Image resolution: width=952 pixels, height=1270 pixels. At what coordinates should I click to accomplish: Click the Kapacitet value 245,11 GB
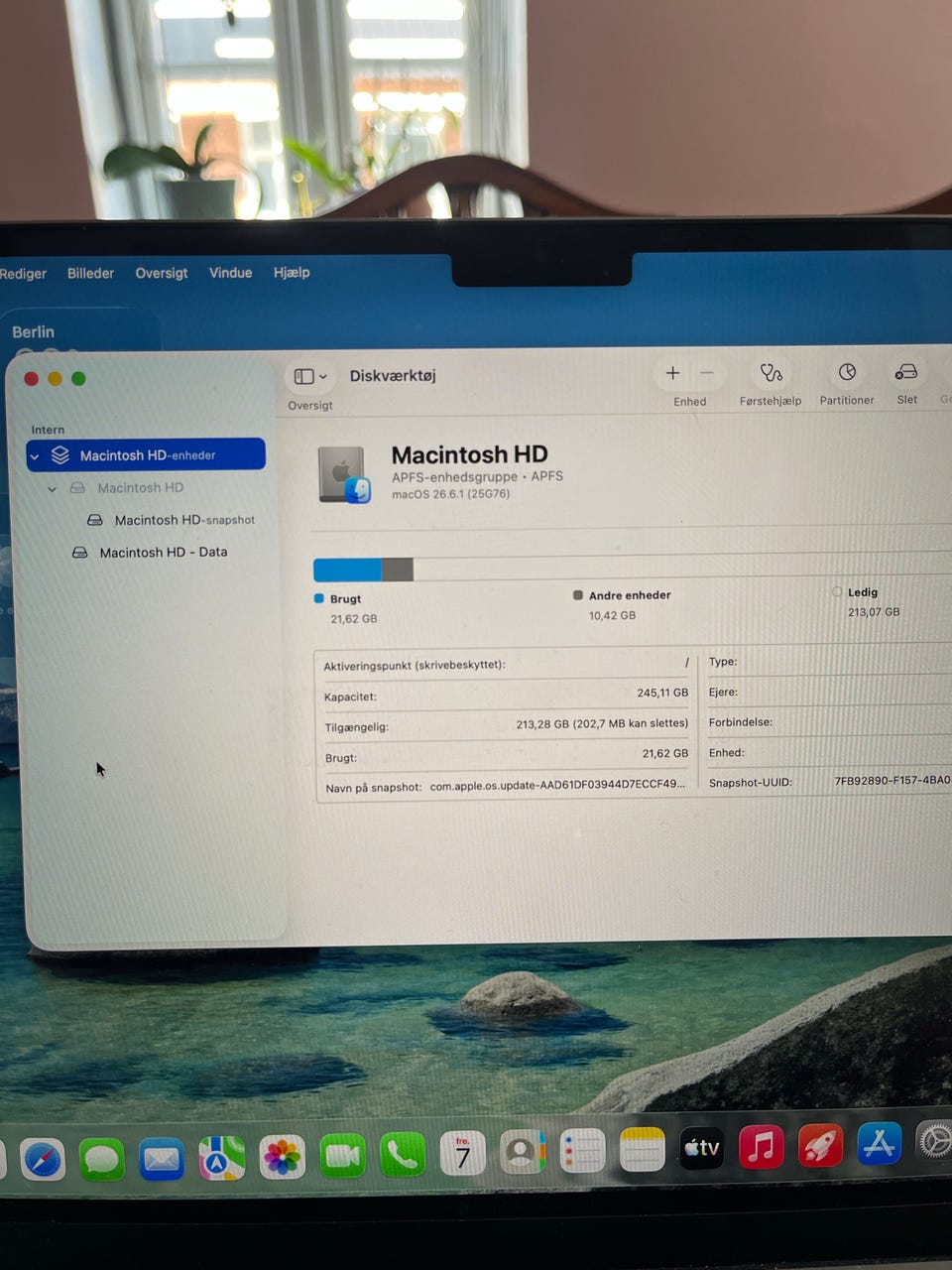(662, 693)
